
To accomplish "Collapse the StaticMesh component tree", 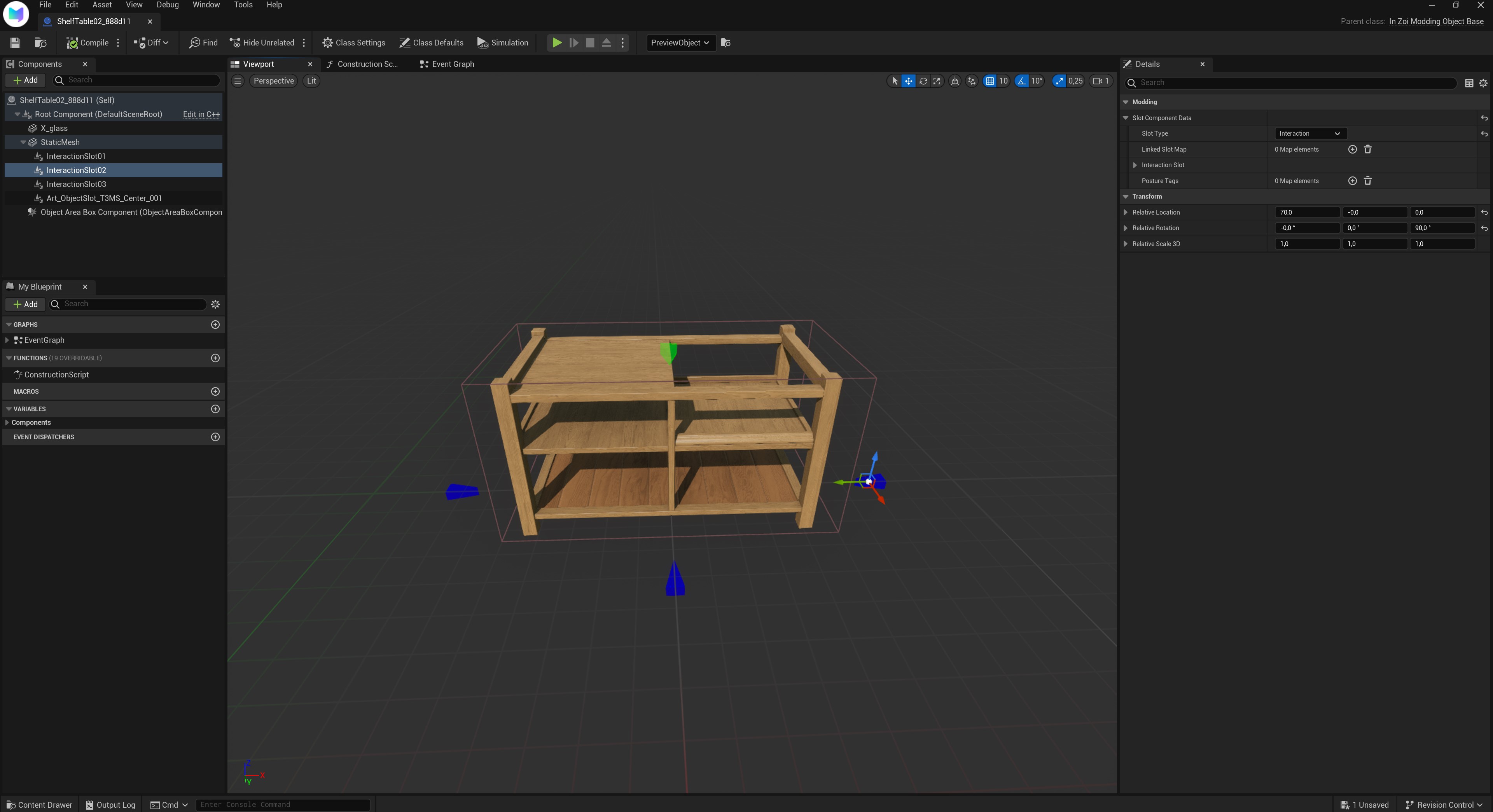I will (23, 142).
